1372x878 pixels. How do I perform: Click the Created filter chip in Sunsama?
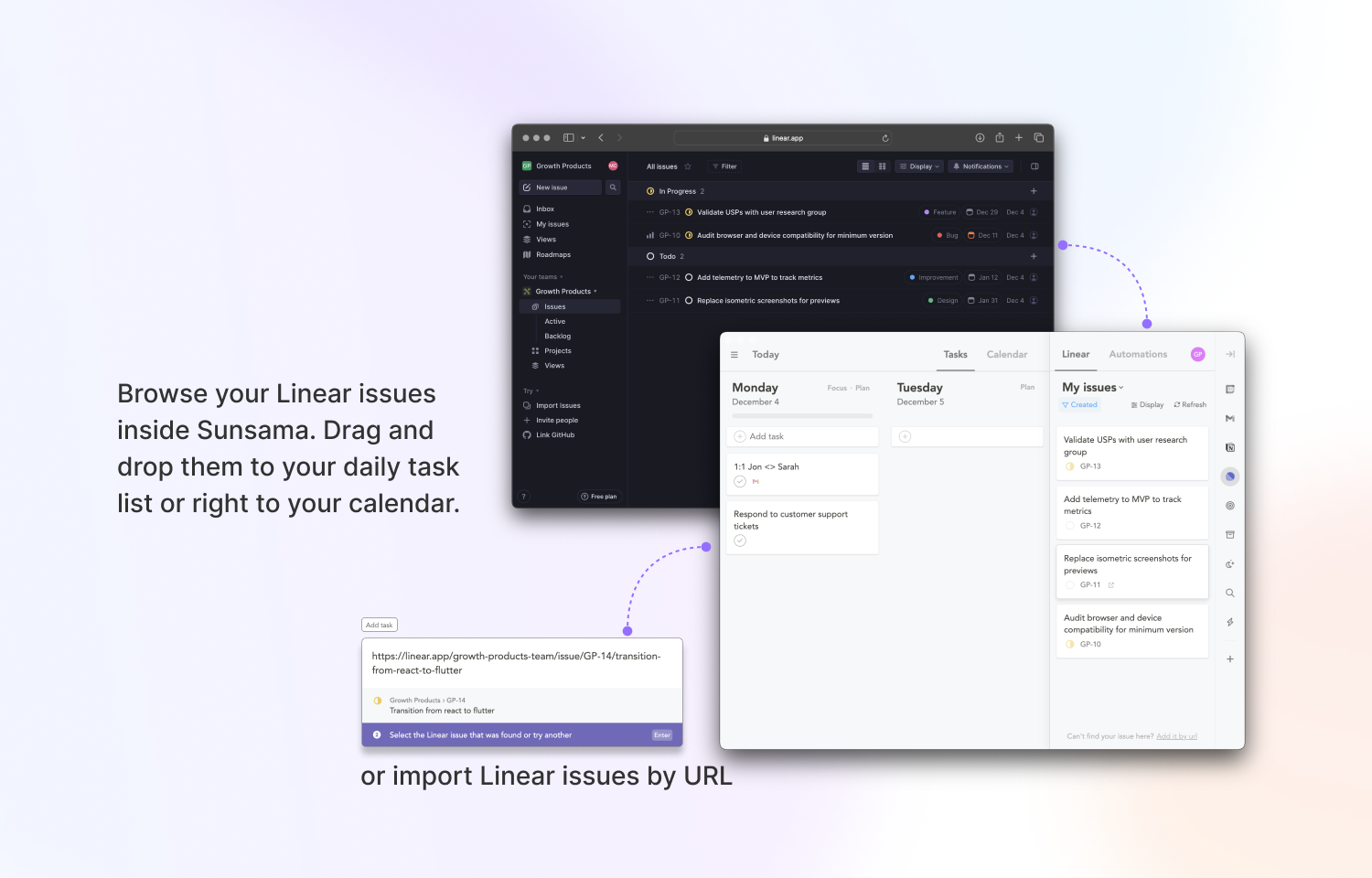click(1080, 405)
